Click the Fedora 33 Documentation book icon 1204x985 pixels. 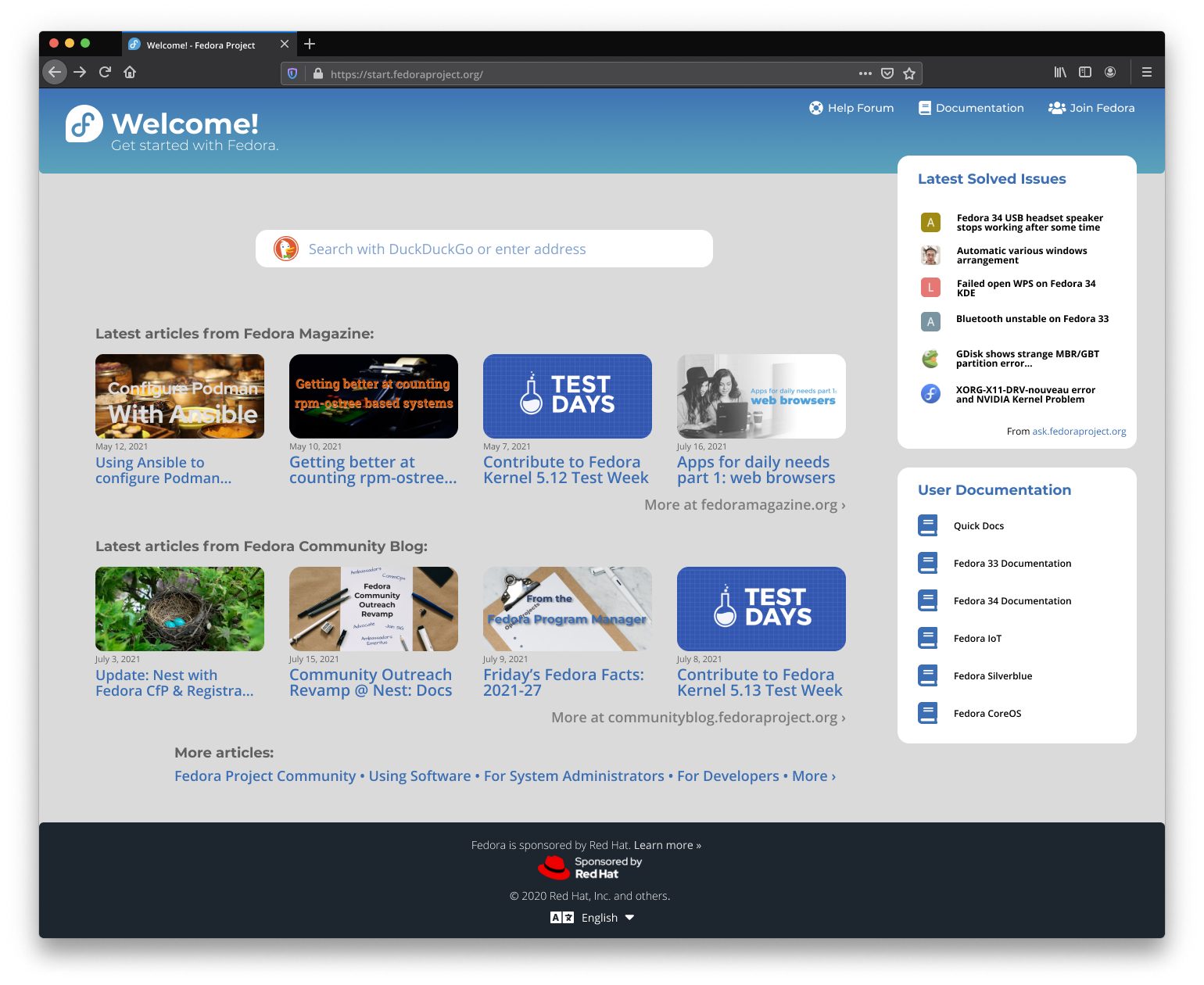tap(928, 563)
